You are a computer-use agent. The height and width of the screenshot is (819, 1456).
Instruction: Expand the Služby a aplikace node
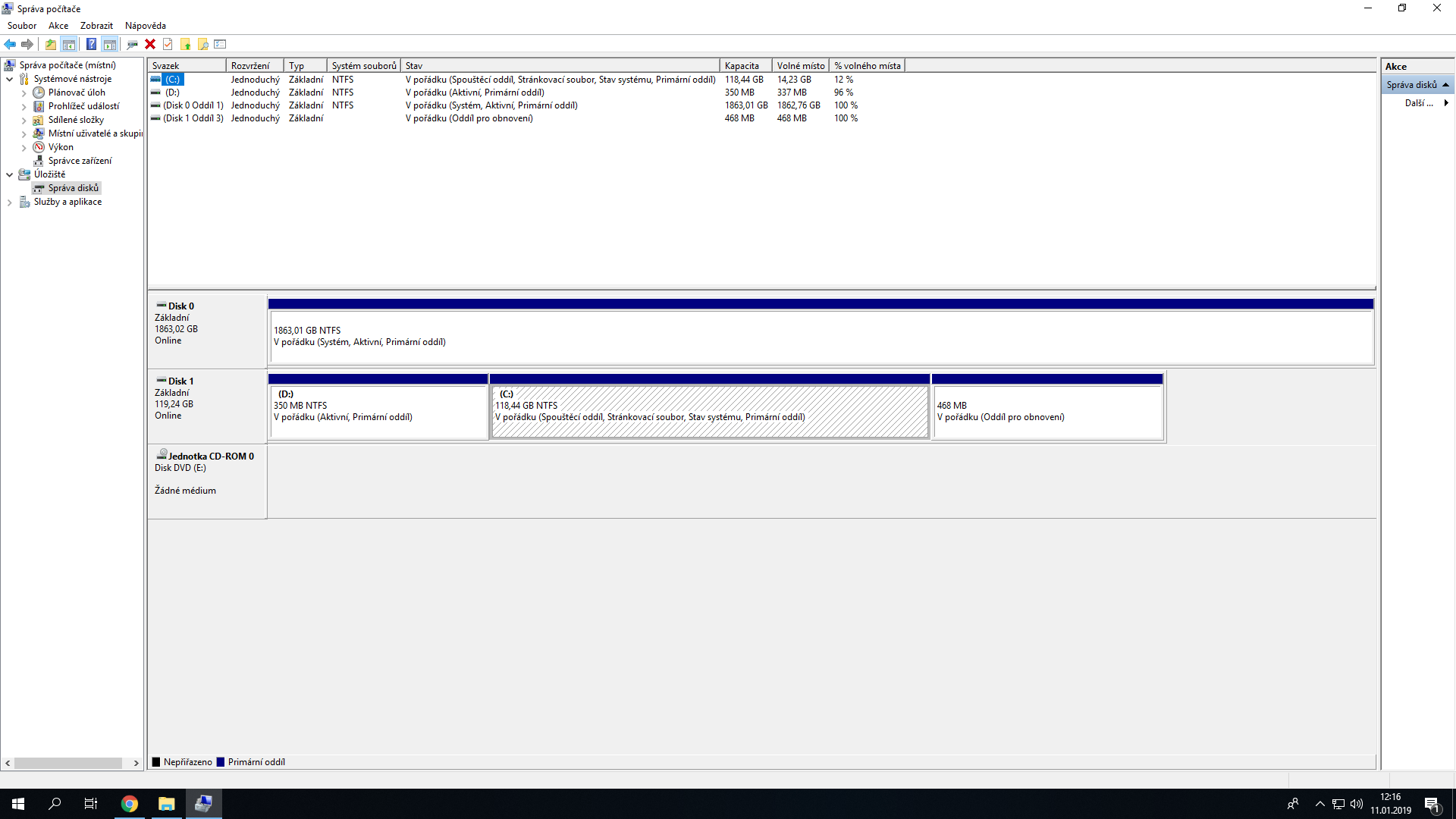pos(9,202)
